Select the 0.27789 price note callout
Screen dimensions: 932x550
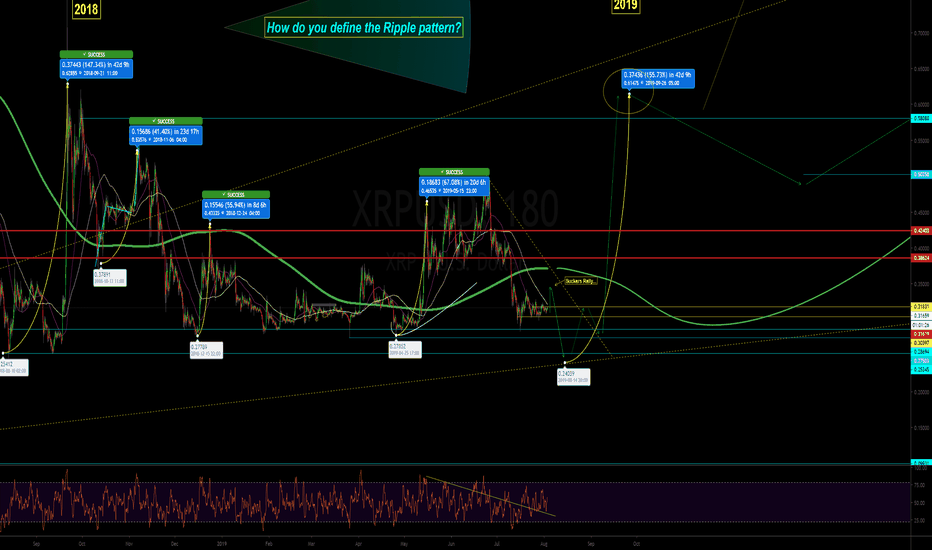[x=206, y=350]
